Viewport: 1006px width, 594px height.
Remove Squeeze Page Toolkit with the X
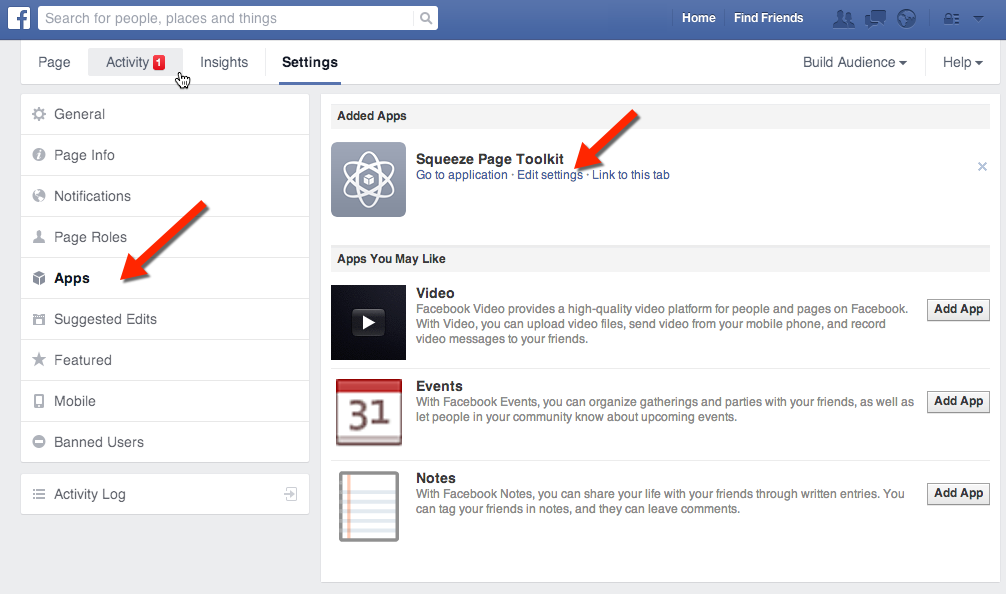(982, 167)
